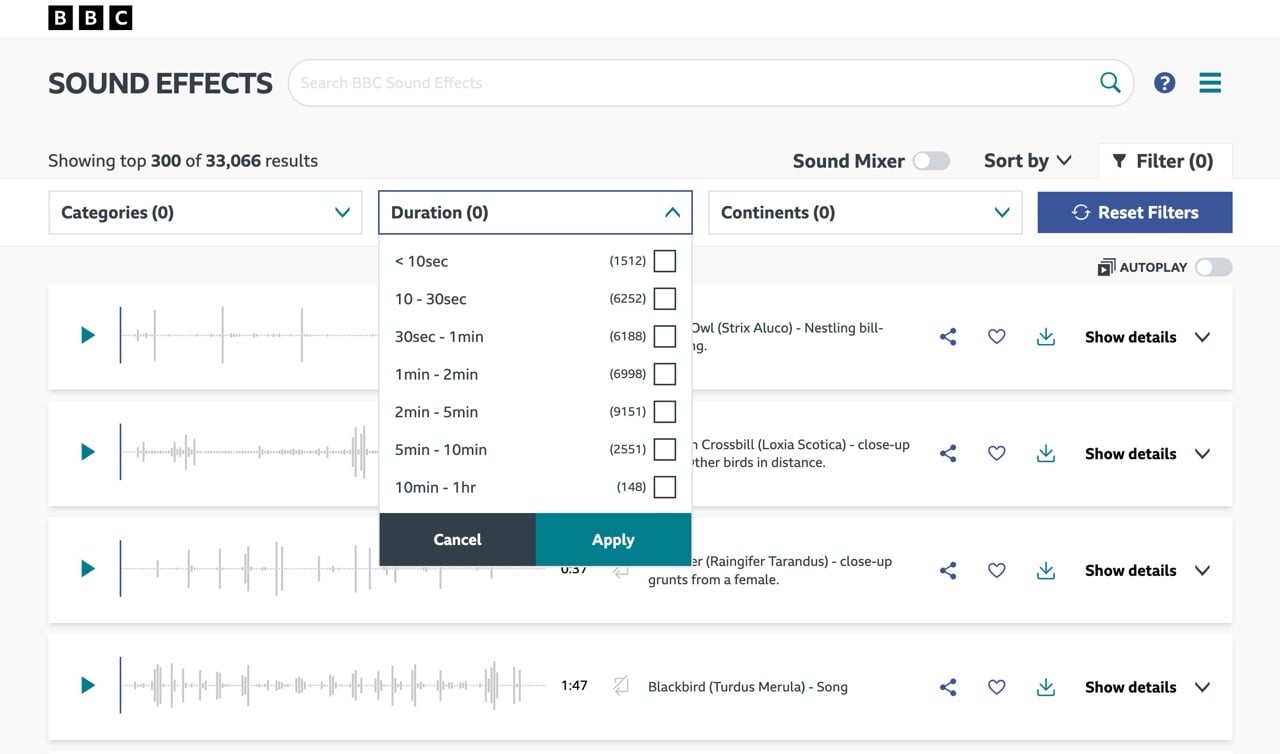Open the Categories filter dropdown
This screenshot has width=1280, height=754.
point(205,212)
